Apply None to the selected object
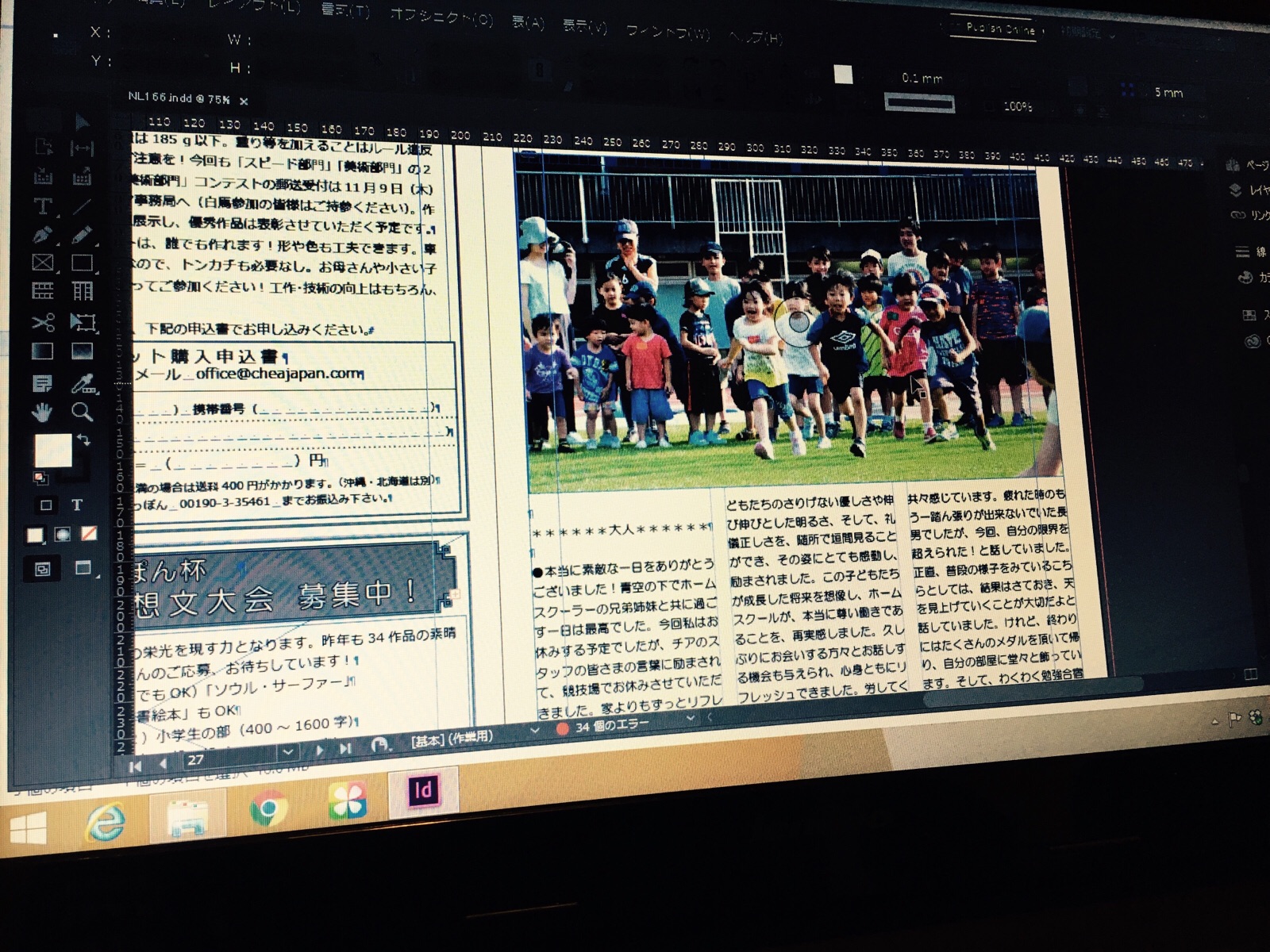The width and height of the screenshot is (1270, 952). point(89,533)
